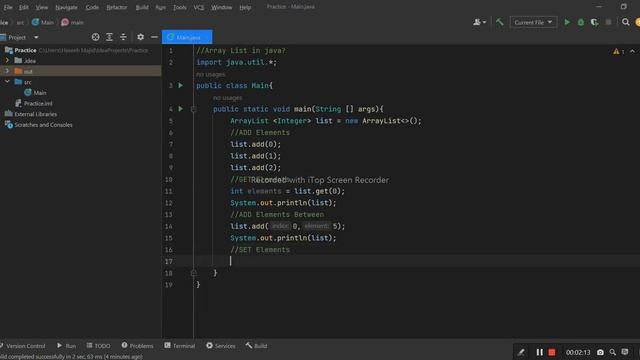
Task: Click the recorder zoom magnifier icon
Action: click(x=613, y=352)
